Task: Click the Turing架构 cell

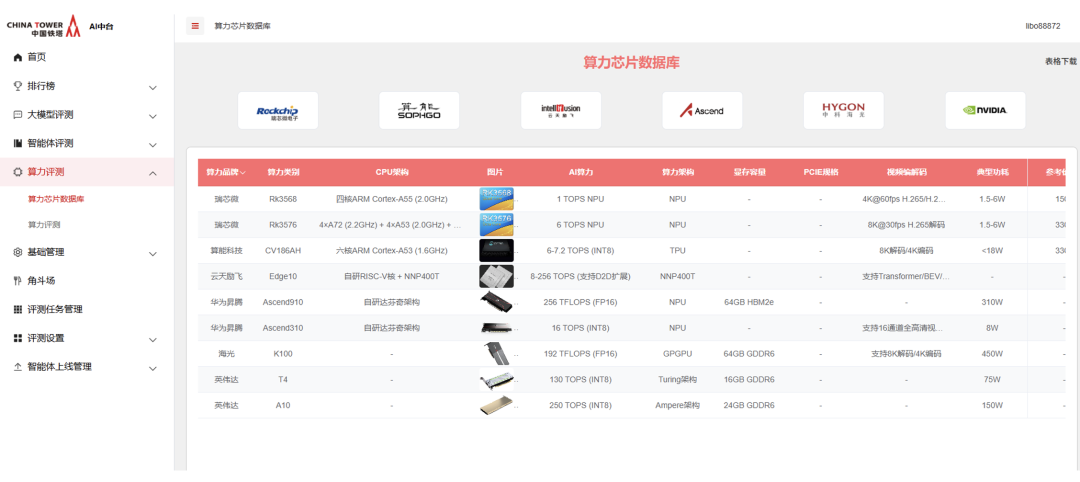Action: pyautogui.click(x=677, y=379)
